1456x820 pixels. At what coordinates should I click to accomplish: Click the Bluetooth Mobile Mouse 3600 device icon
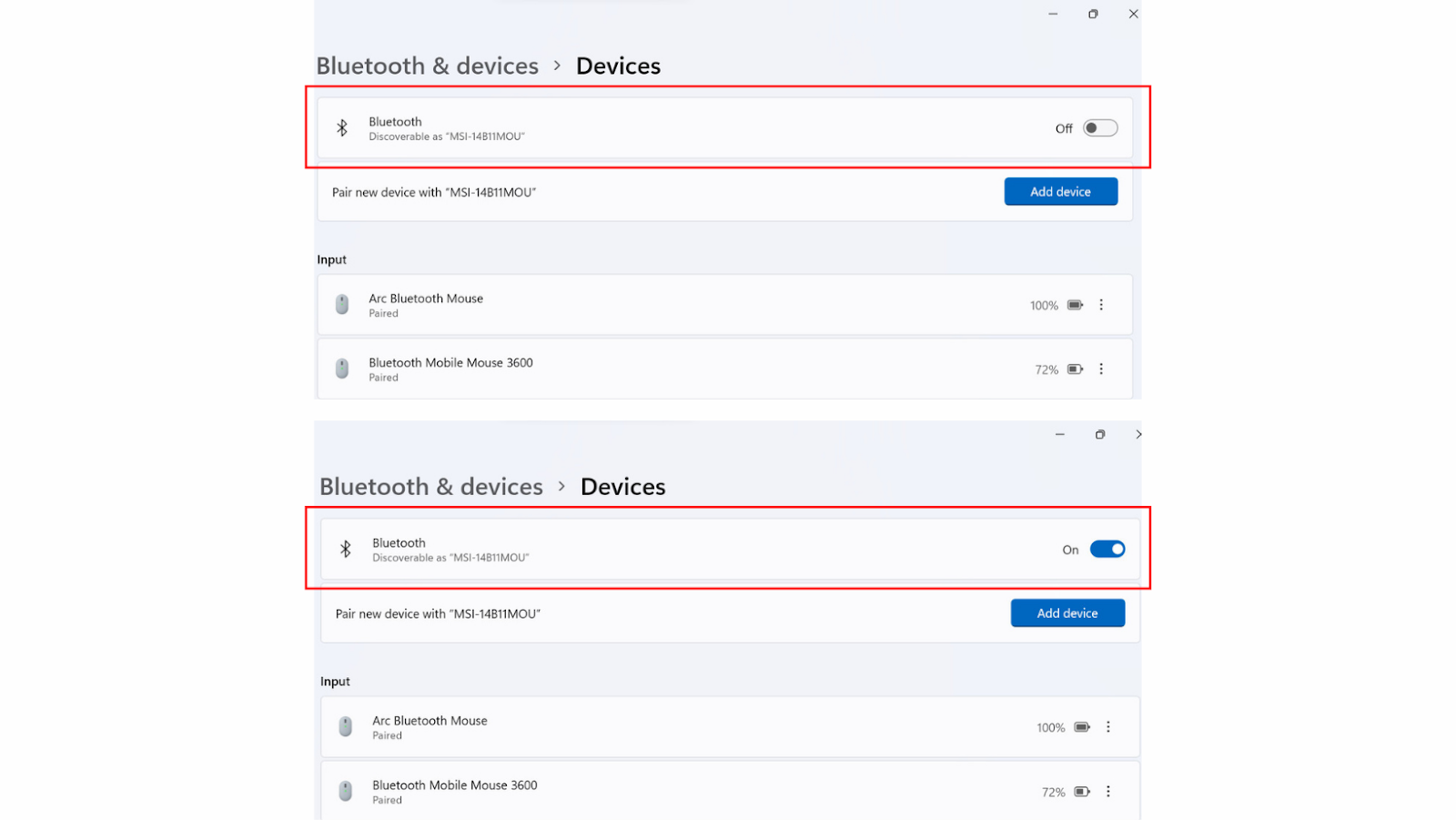(341, 368)
